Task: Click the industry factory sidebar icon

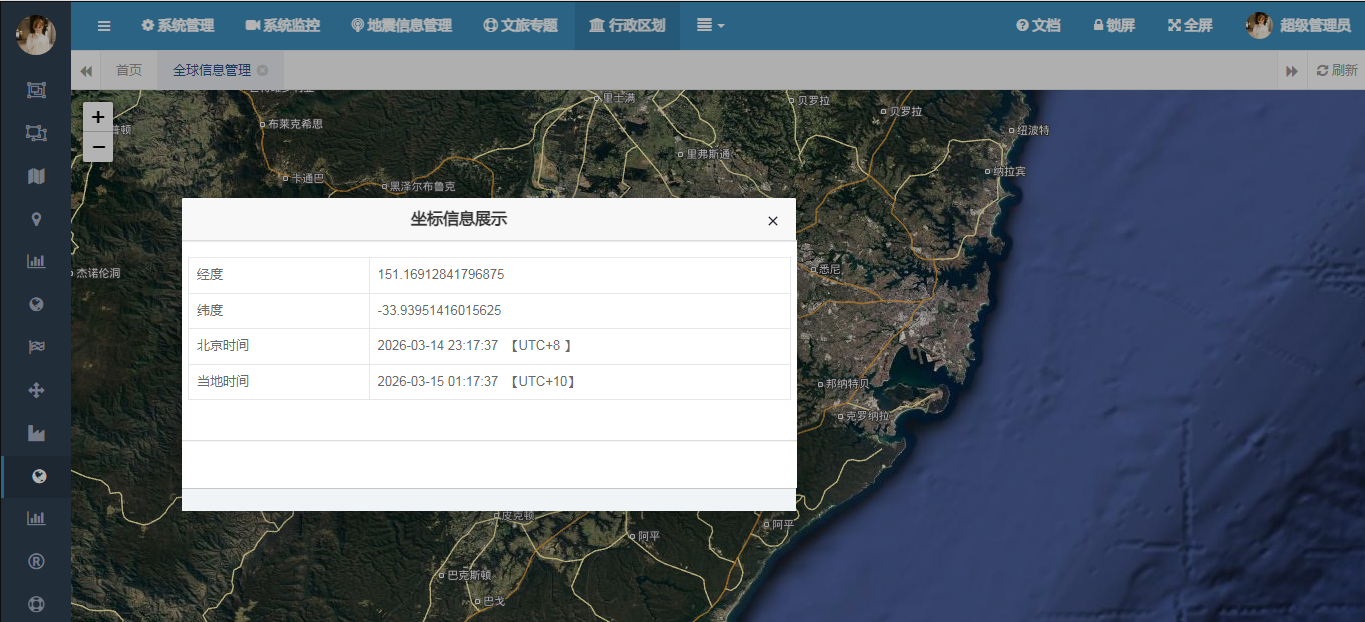Action: (36, 434)
